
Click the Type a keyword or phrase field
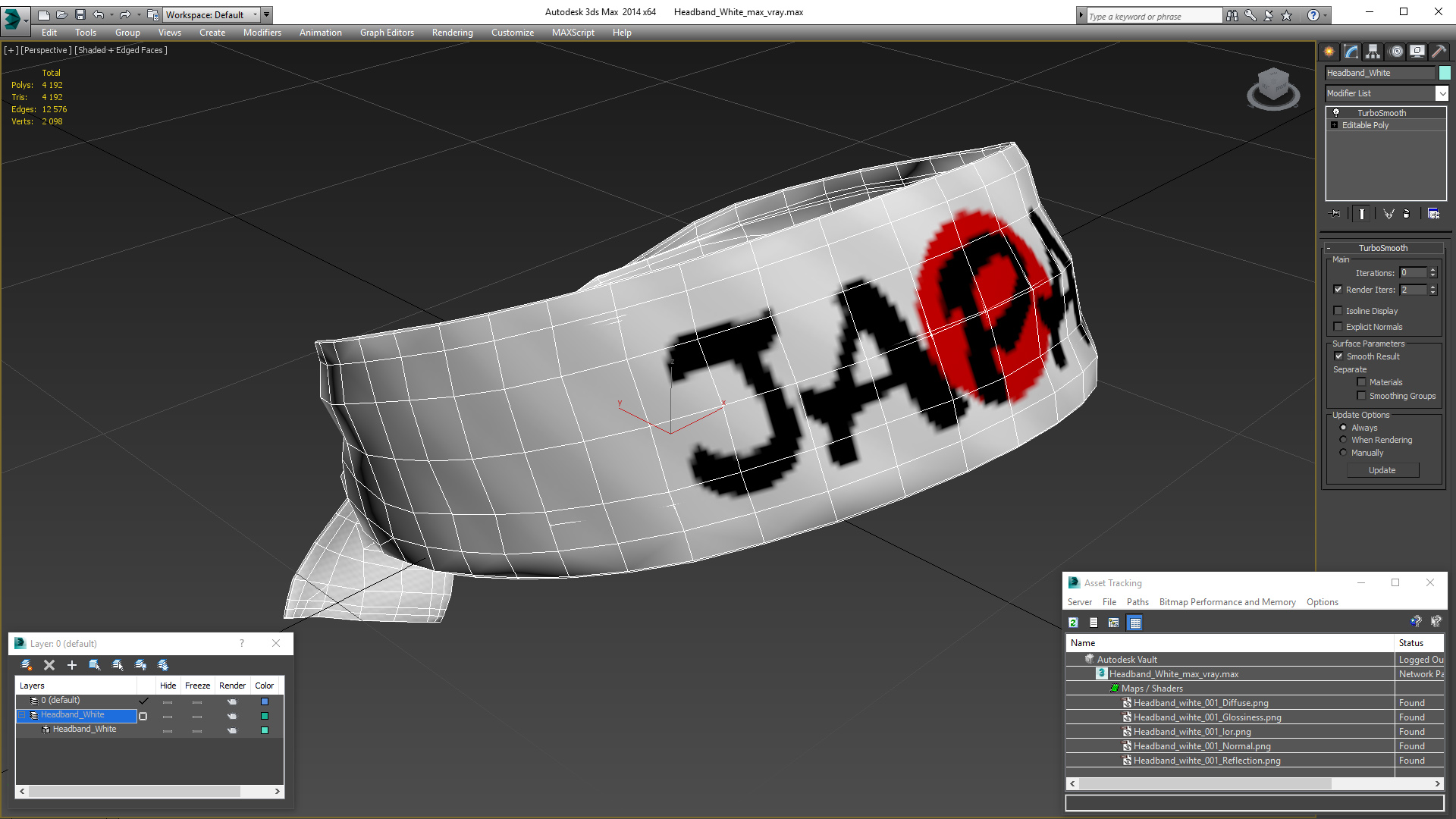1154,16
